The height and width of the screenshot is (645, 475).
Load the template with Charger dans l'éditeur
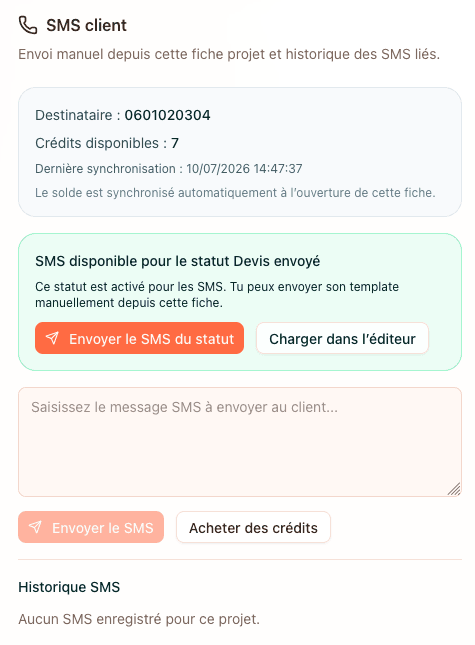tap(342, 338)
